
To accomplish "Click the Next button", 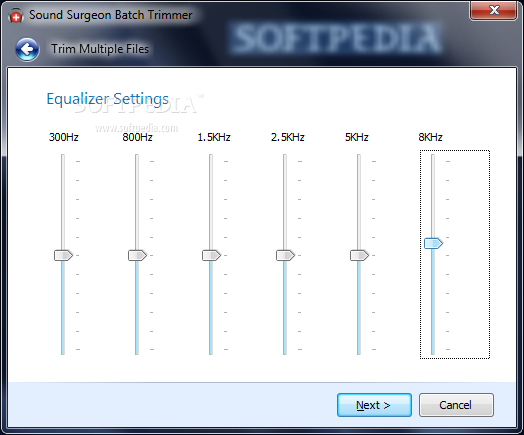I will [374, 405].
